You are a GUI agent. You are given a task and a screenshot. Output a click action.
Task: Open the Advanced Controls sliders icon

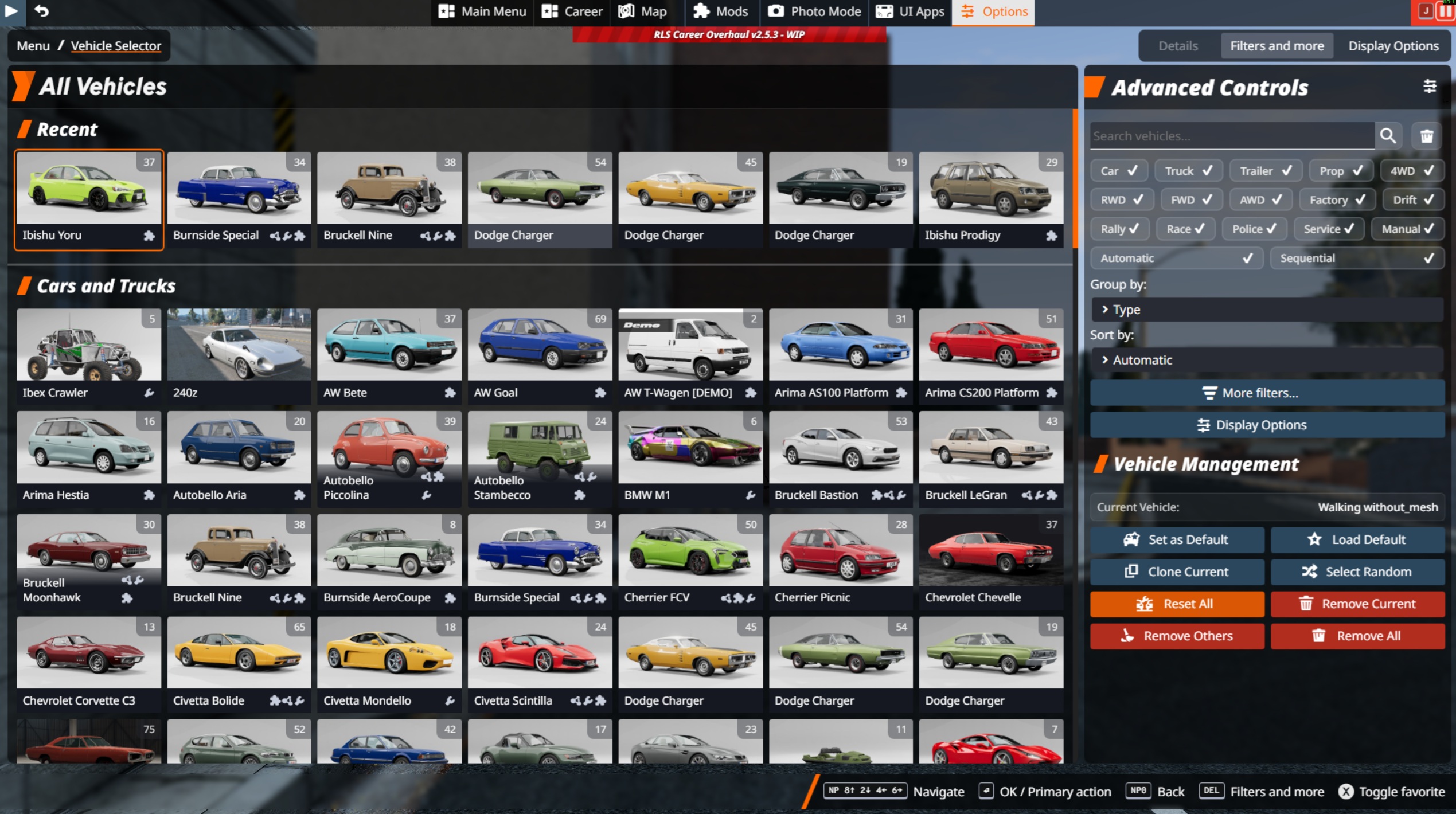[x=1429, y=87]
